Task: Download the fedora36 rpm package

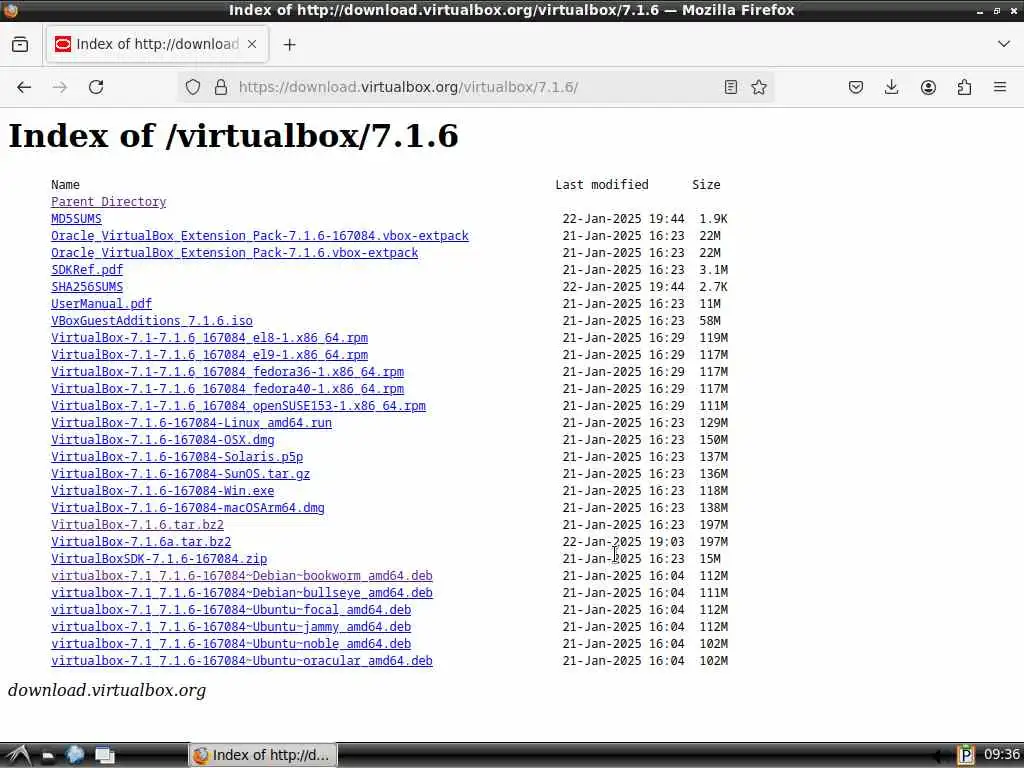Action: (227, 372)
